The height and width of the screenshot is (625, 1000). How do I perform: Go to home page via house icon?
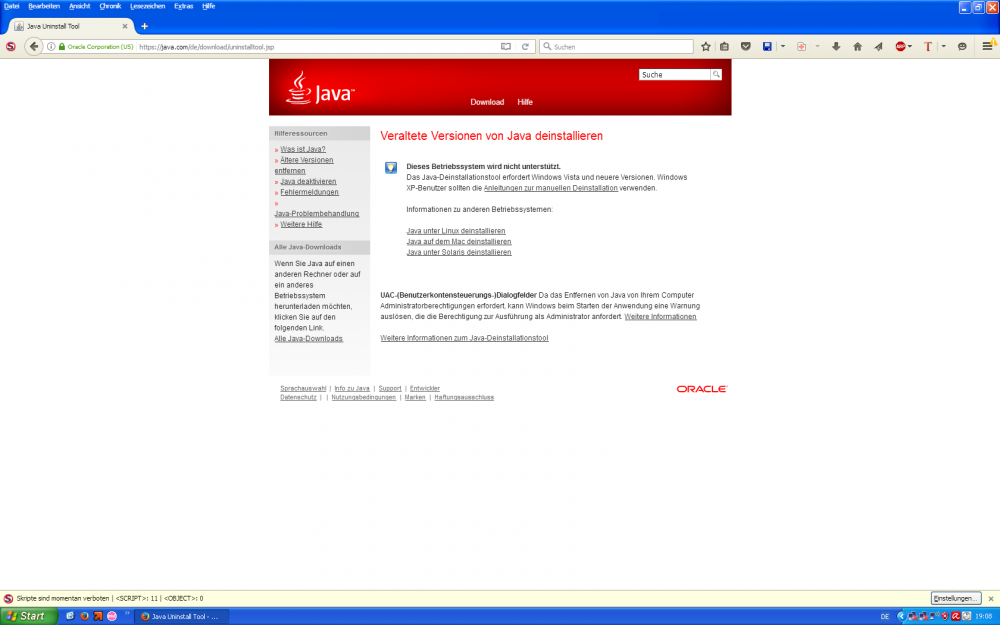[x=857, y=47]
